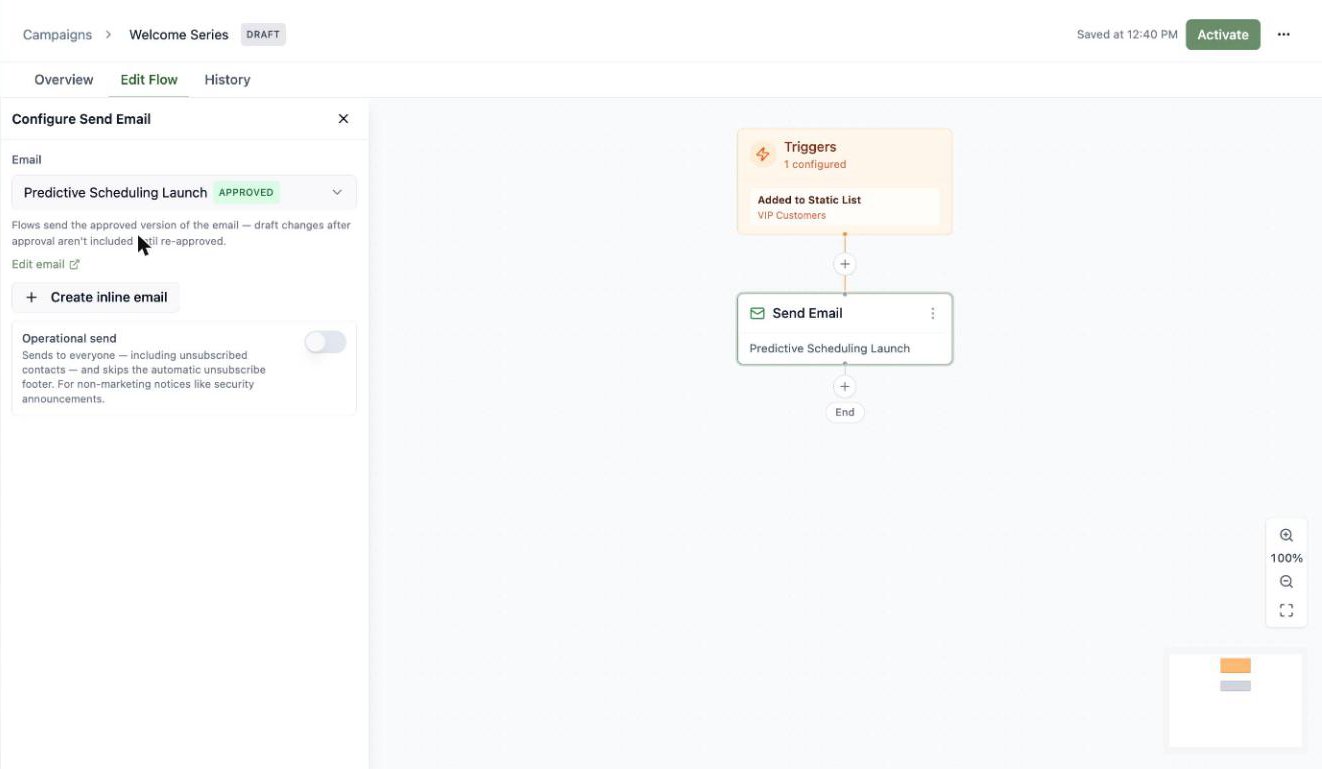Open the Send Email node options menu

pyautogui.click(x=932, y=313)
